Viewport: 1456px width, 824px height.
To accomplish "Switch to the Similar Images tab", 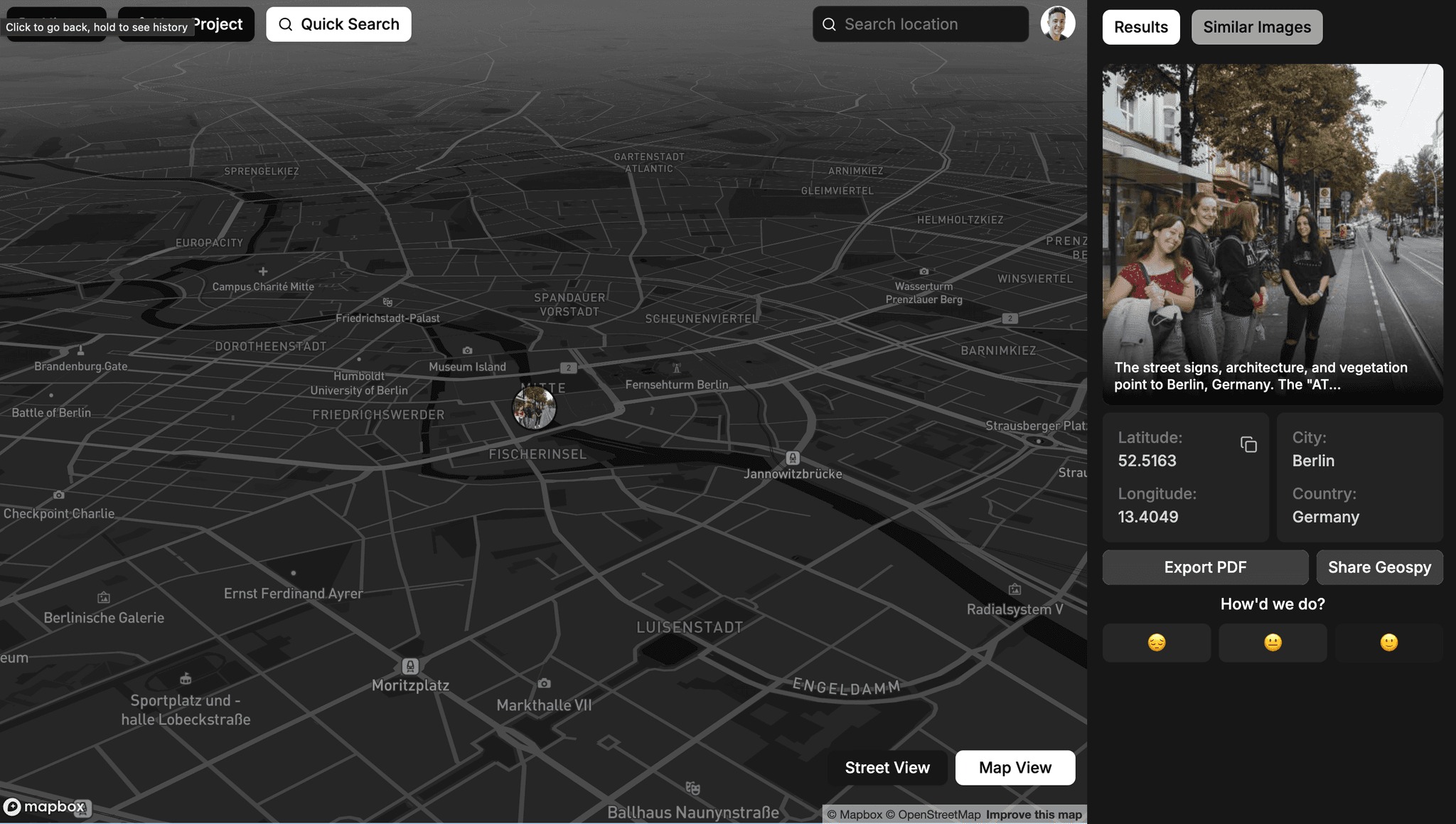I will [1256, 27].
